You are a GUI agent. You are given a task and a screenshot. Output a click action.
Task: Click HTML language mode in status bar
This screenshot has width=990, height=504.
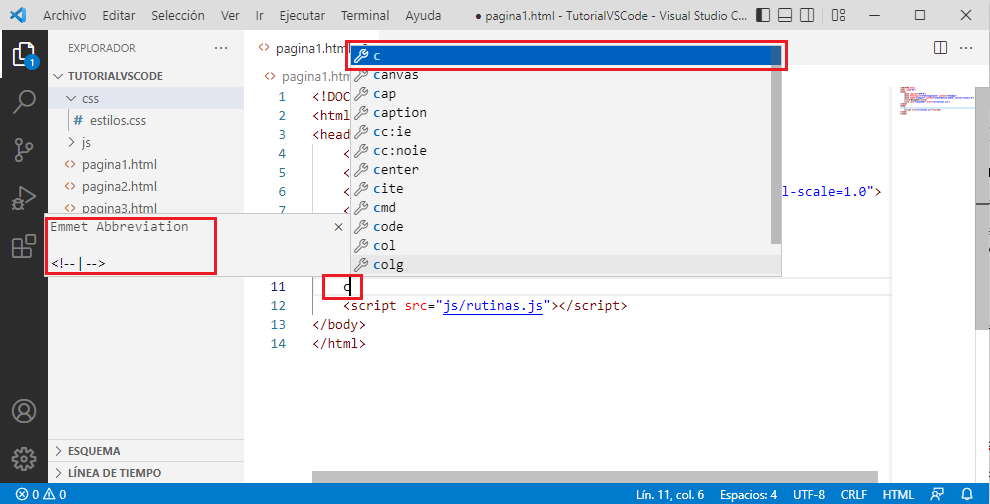click(898, 495)
